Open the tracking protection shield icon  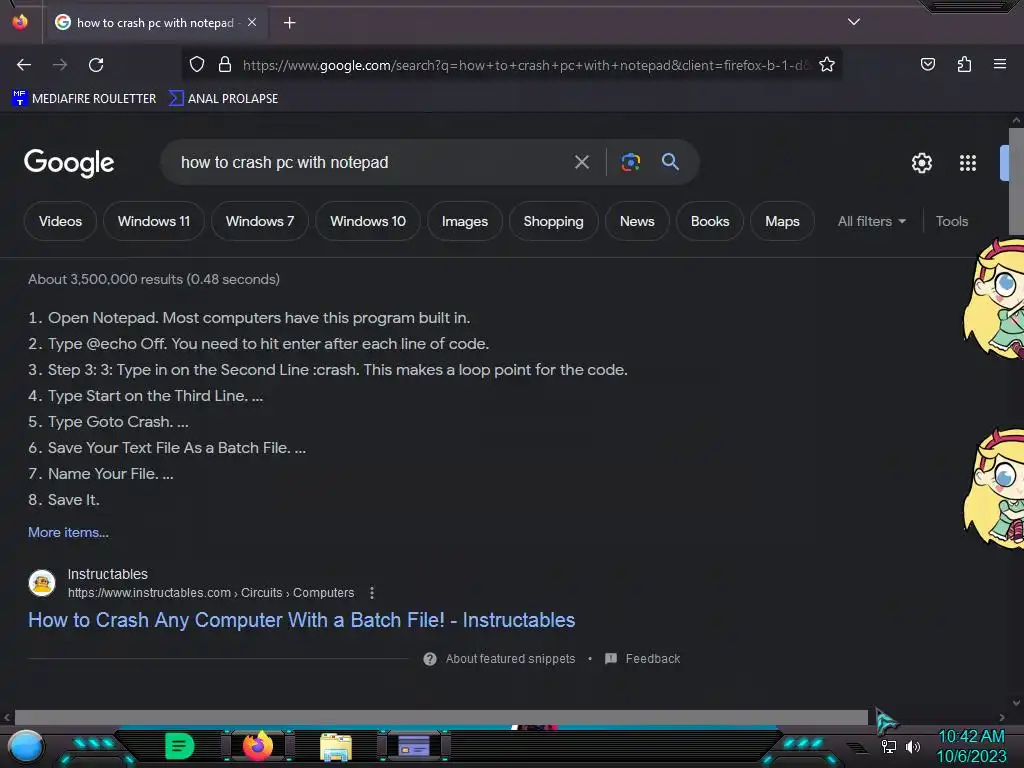click(x=197, y=65)
